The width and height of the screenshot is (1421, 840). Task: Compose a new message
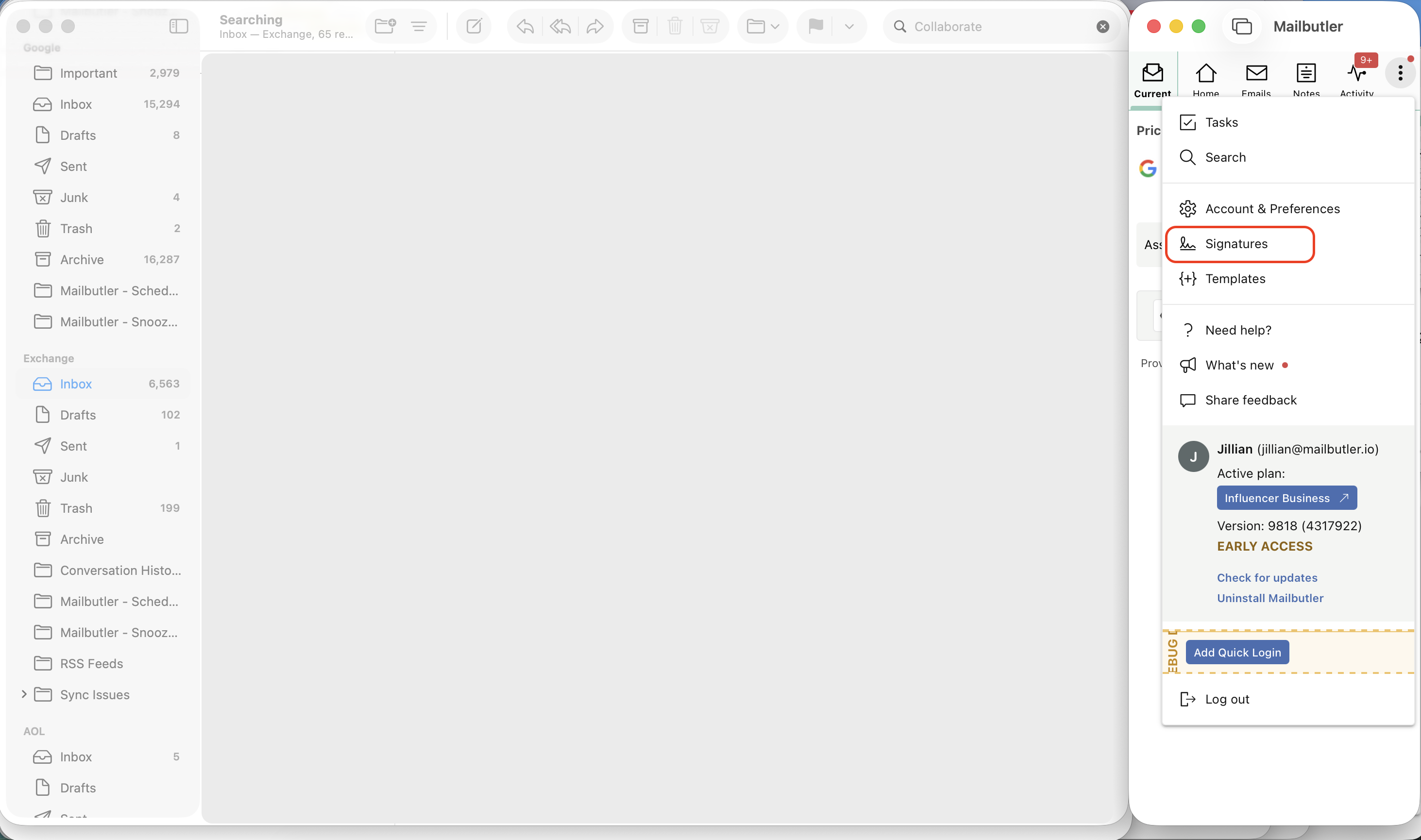pos(474,26)
